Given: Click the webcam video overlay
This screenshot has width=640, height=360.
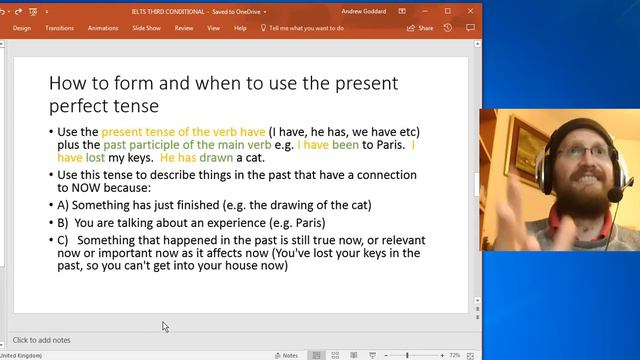Looking at the screenshot, I should pos(560,180).
